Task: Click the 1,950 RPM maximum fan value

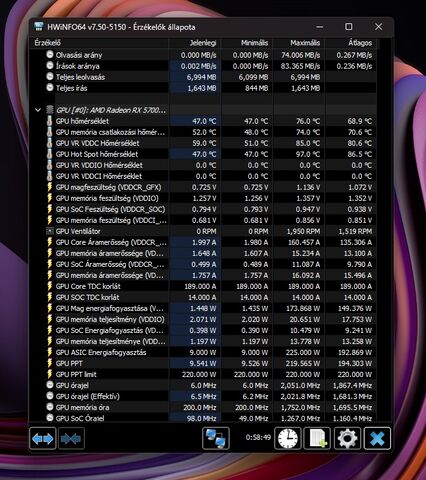Action: click(303, 231)
